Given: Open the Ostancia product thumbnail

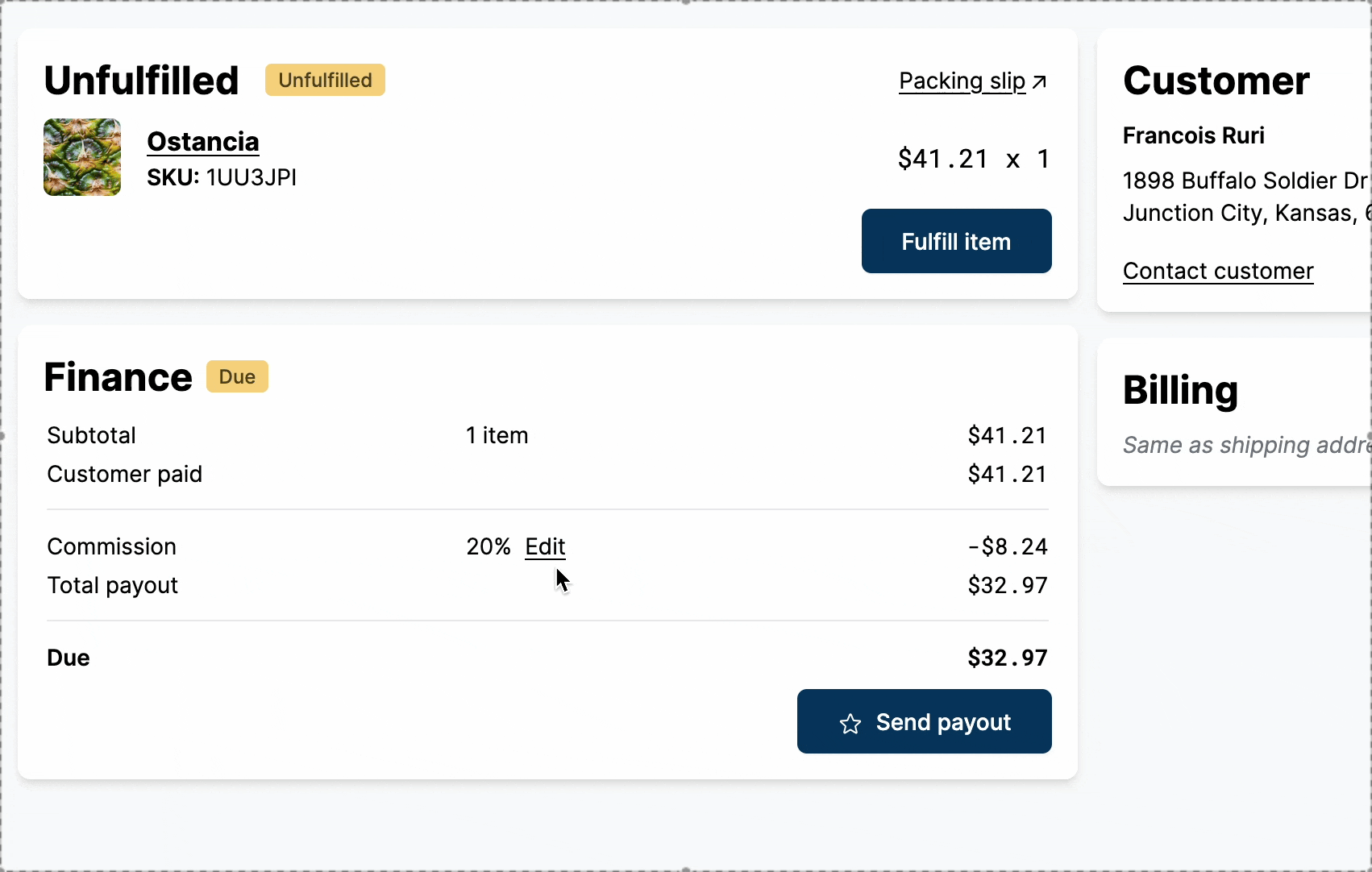Looking at the screenshot, I should (82, 157).
